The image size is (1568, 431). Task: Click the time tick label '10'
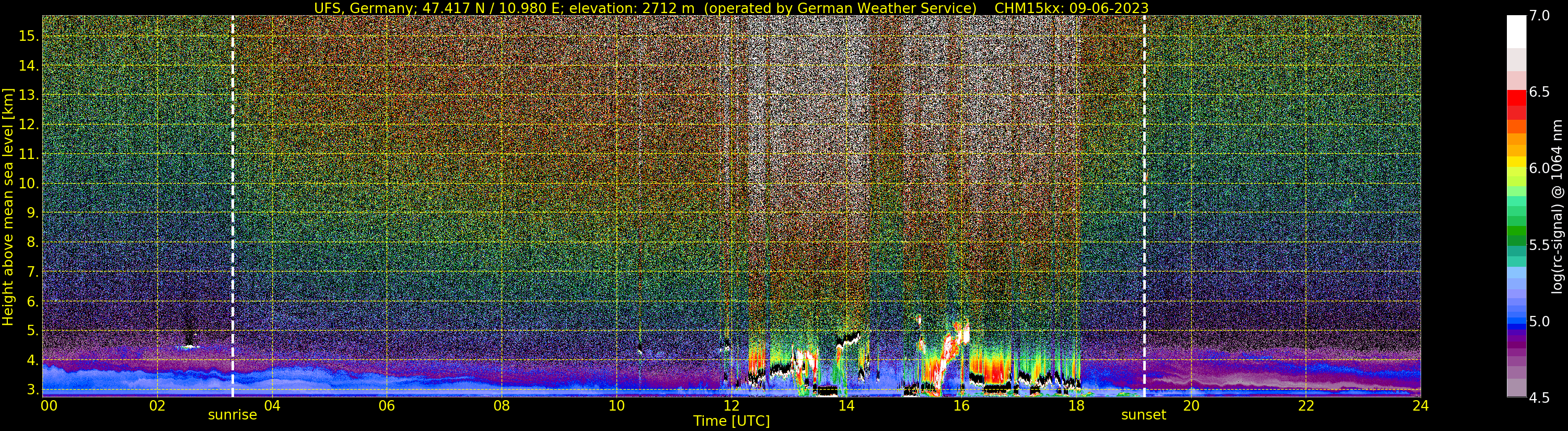coord(616,405)
